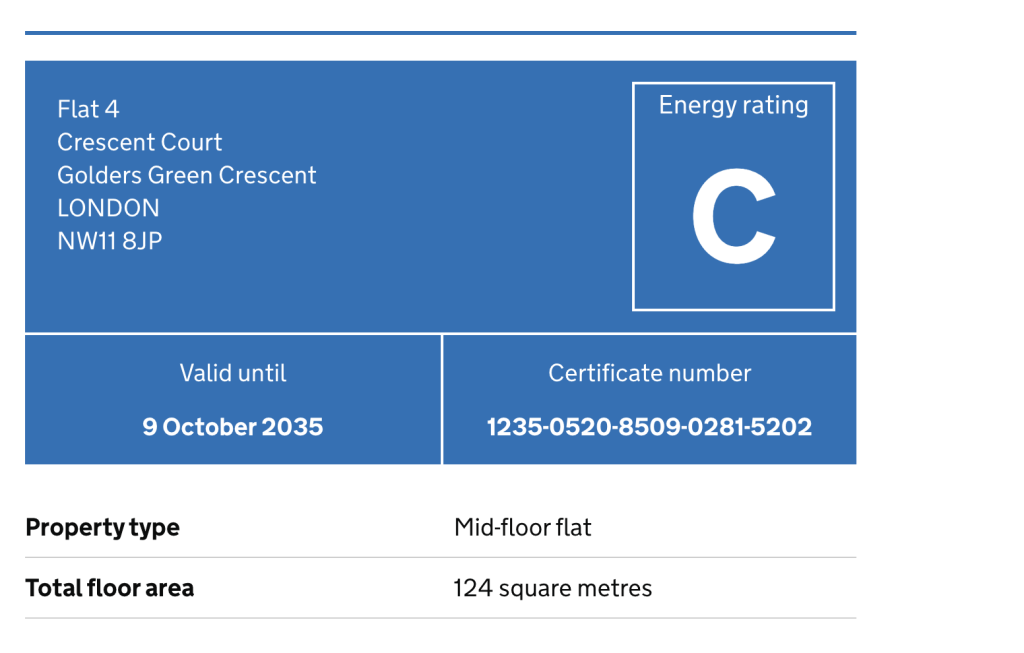This screenshot has width=1024, height=653.
Task: Click the large energy rating letter C
Action: click(734, 216)
